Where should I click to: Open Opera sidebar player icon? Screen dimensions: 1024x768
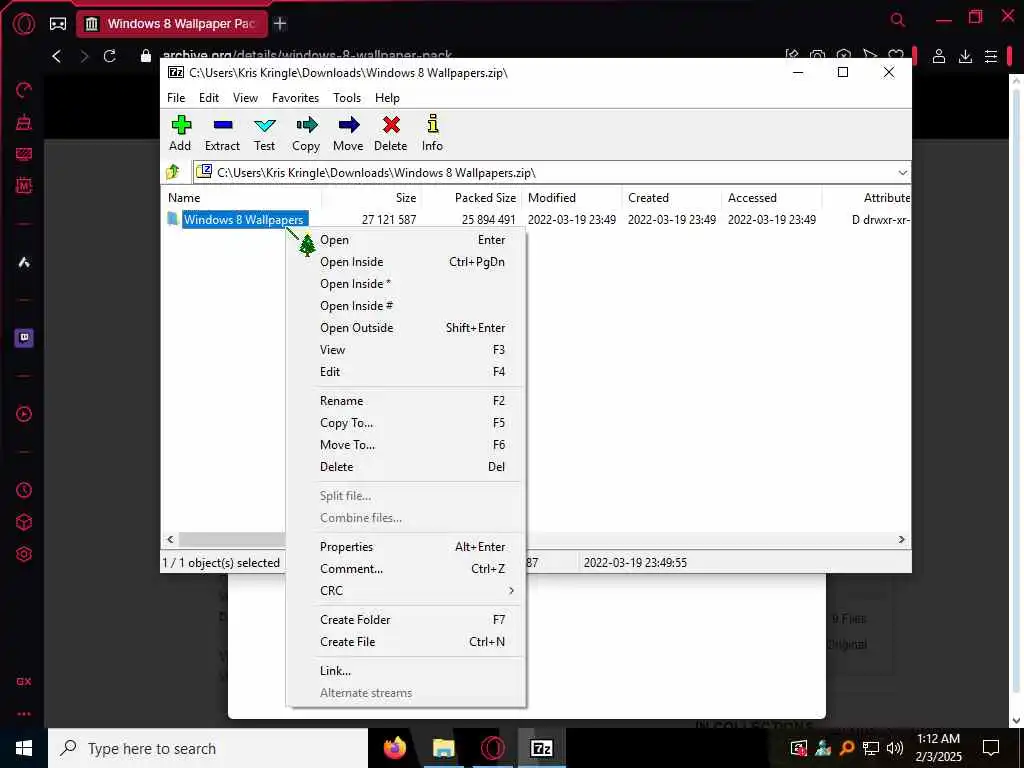24,414
